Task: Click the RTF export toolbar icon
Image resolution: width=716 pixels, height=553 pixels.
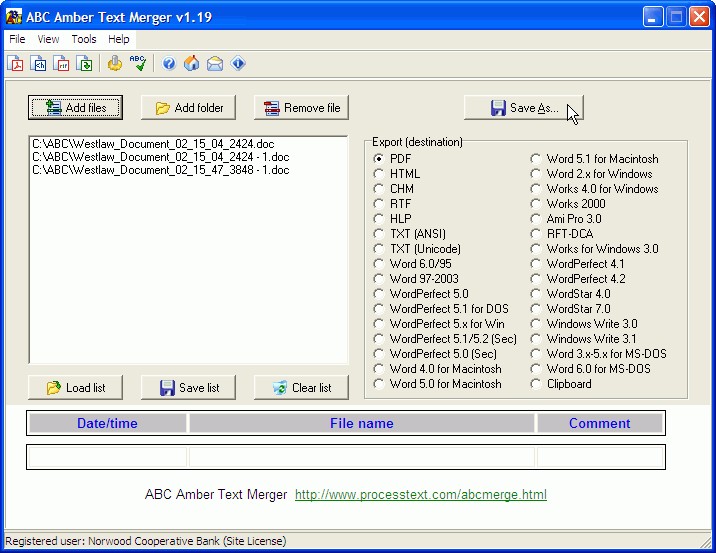Action: [62, 64]
